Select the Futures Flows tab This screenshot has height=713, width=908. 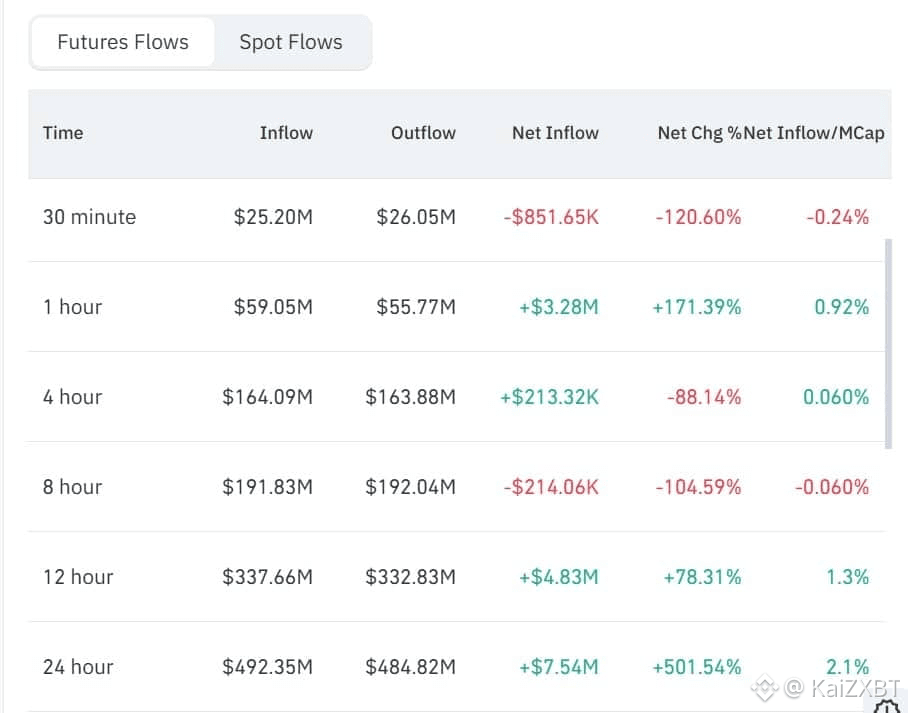(x=123, y=42)
